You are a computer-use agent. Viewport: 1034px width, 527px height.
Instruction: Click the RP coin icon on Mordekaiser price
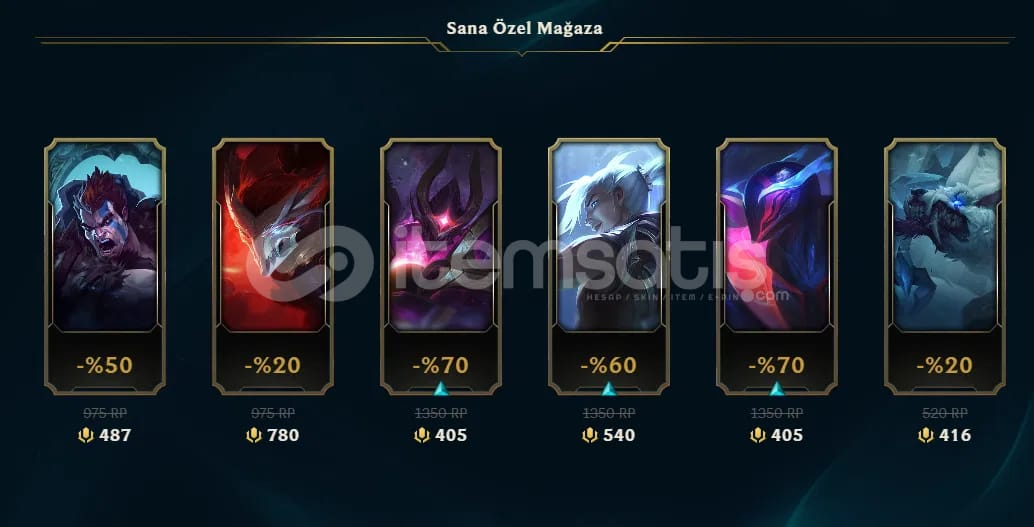coord(422,435)
